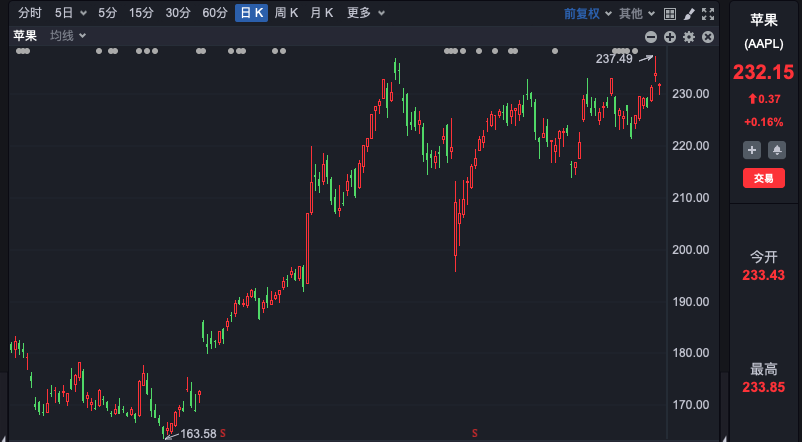
Task: Close the indicator bar with X icon
Action: coord(708,37)
